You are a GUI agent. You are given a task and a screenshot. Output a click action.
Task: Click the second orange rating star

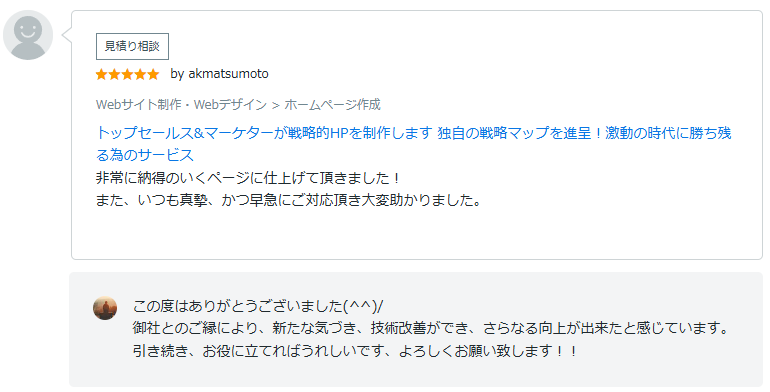[114, 74]
